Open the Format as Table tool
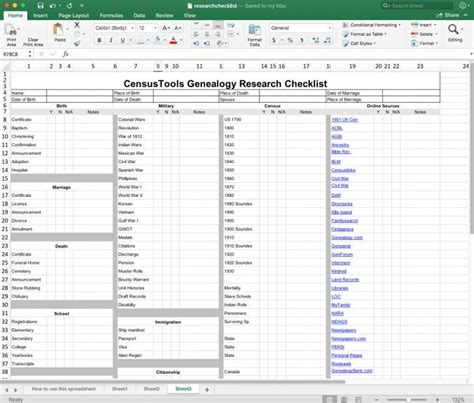Screen dimensions: 474x403 pyautogui.click(x=365, y=34)
